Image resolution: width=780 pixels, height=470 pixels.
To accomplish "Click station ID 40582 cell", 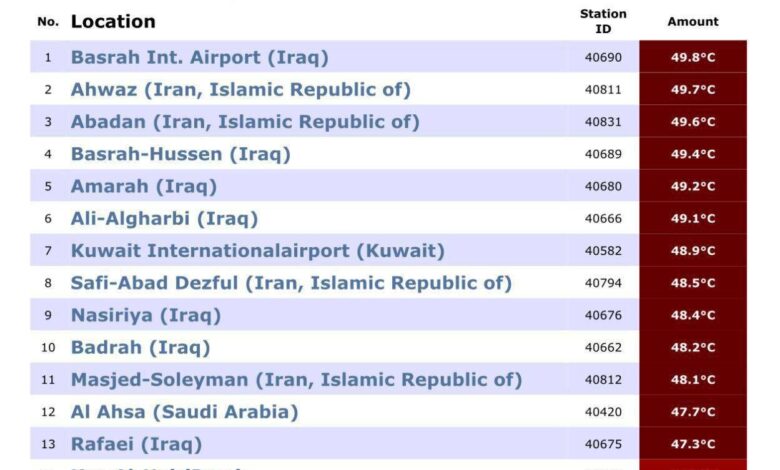I will coord(603,251).
